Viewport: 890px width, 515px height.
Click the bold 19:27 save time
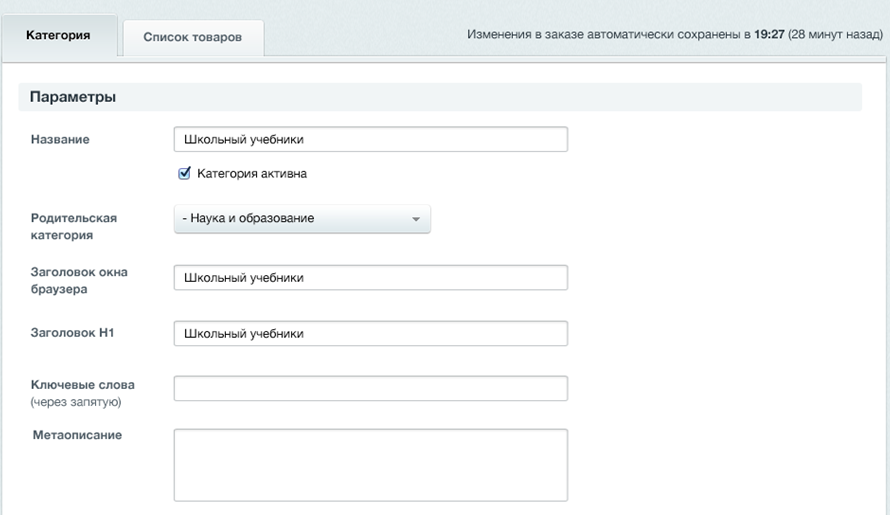click(x=769, y=35)
